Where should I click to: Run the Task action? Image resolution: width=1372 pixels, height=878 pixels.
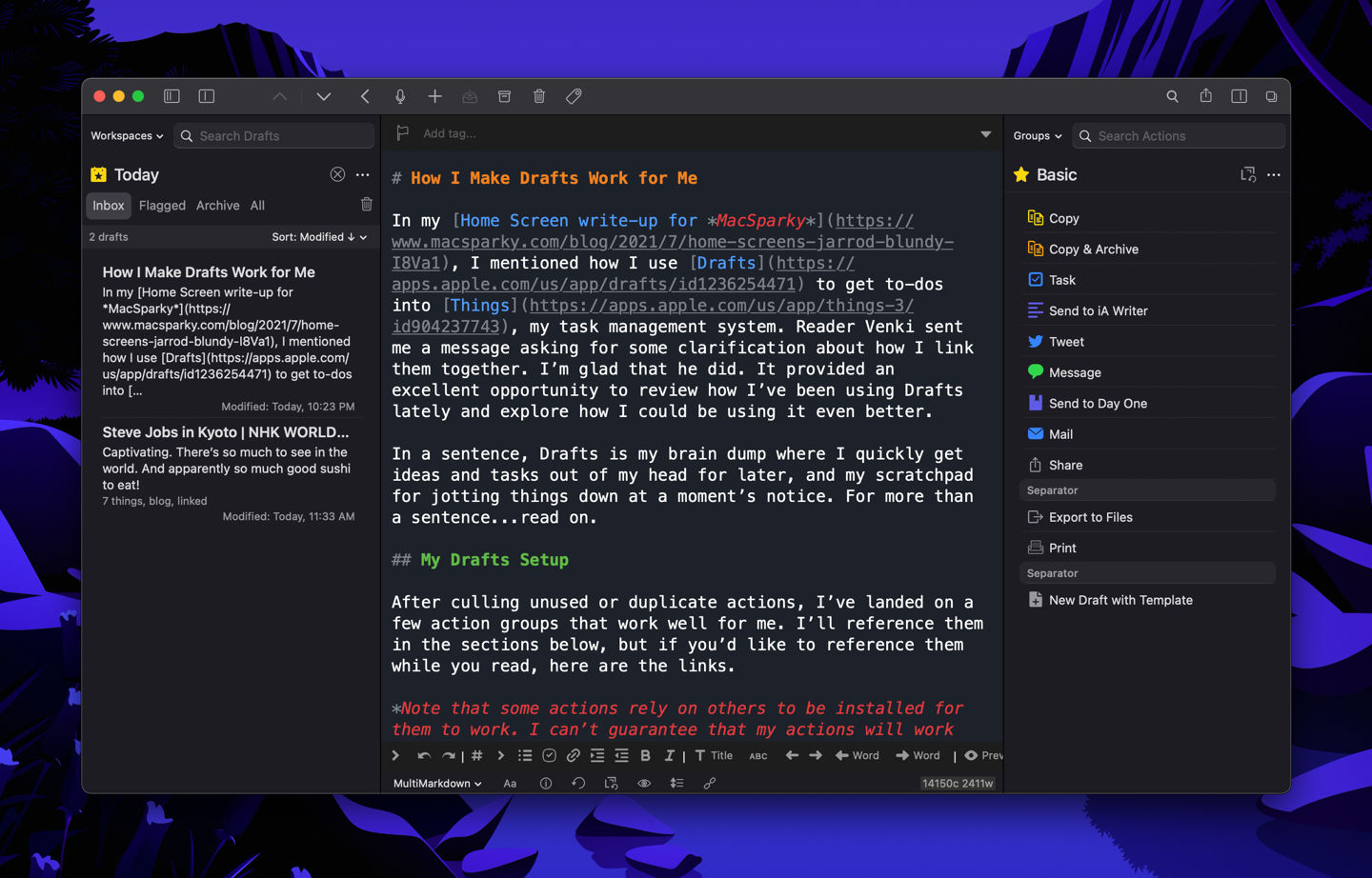(1148, 280)
